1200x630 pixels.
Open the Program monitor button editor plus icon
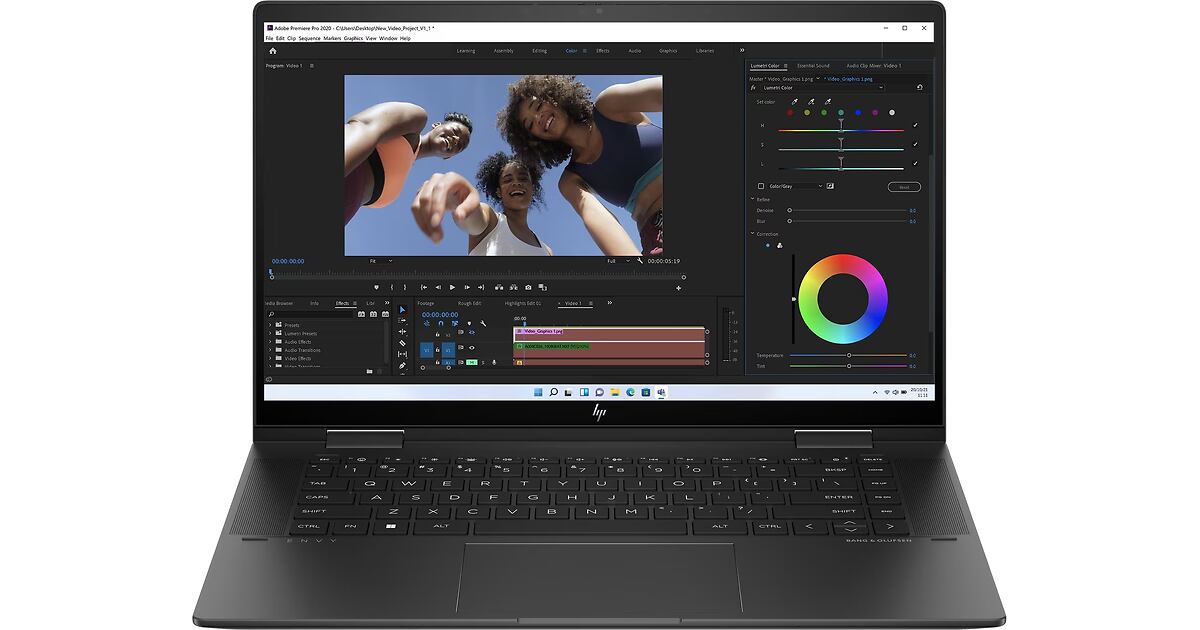pos(679,288)
